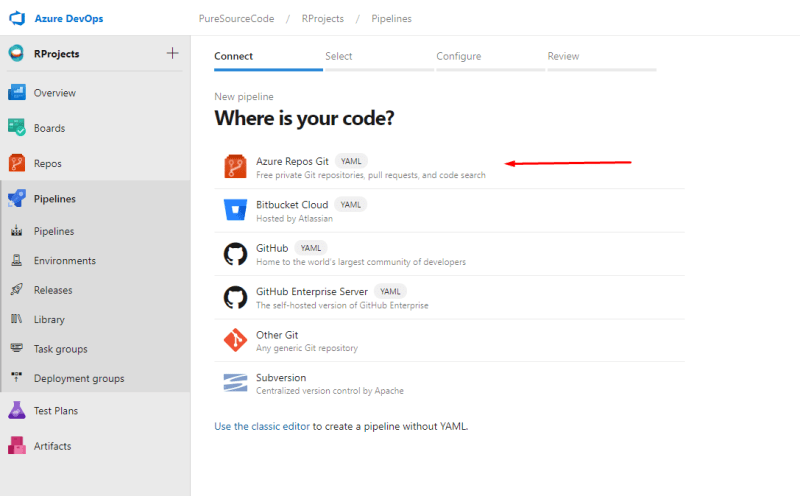This screenshot has width=800, height=496.
Task: Click the Azure Repos Git icon
Action: coord(235,167)
